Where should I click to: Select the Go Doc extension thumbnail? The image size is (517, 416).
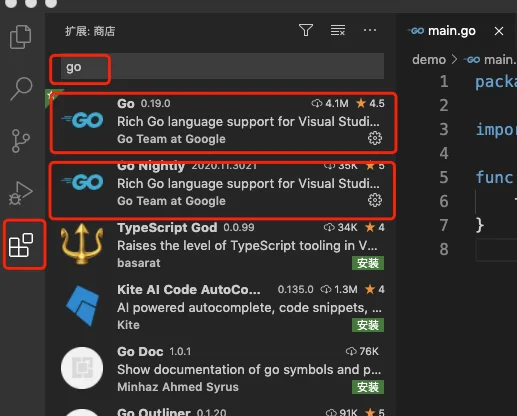point(82,368)
